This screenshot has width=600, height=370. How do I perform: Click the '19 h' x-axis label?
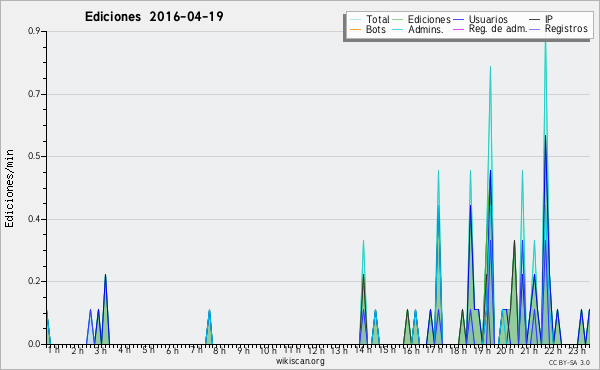pos(482,350)
